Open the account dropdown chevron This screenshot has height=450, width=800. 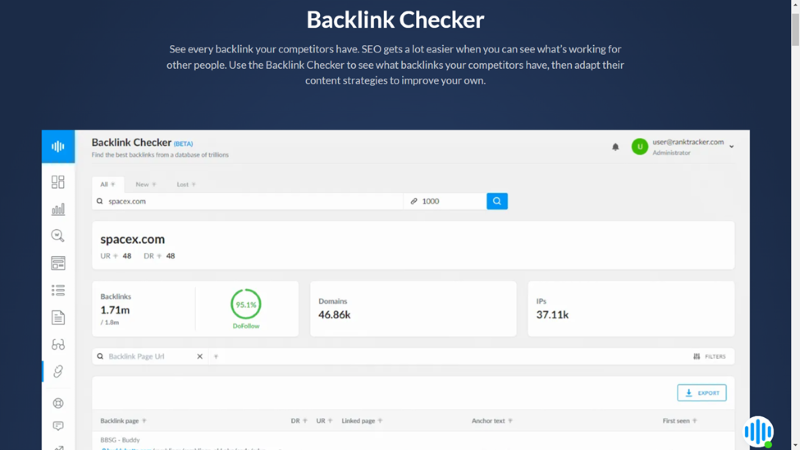tap(732, 147)
